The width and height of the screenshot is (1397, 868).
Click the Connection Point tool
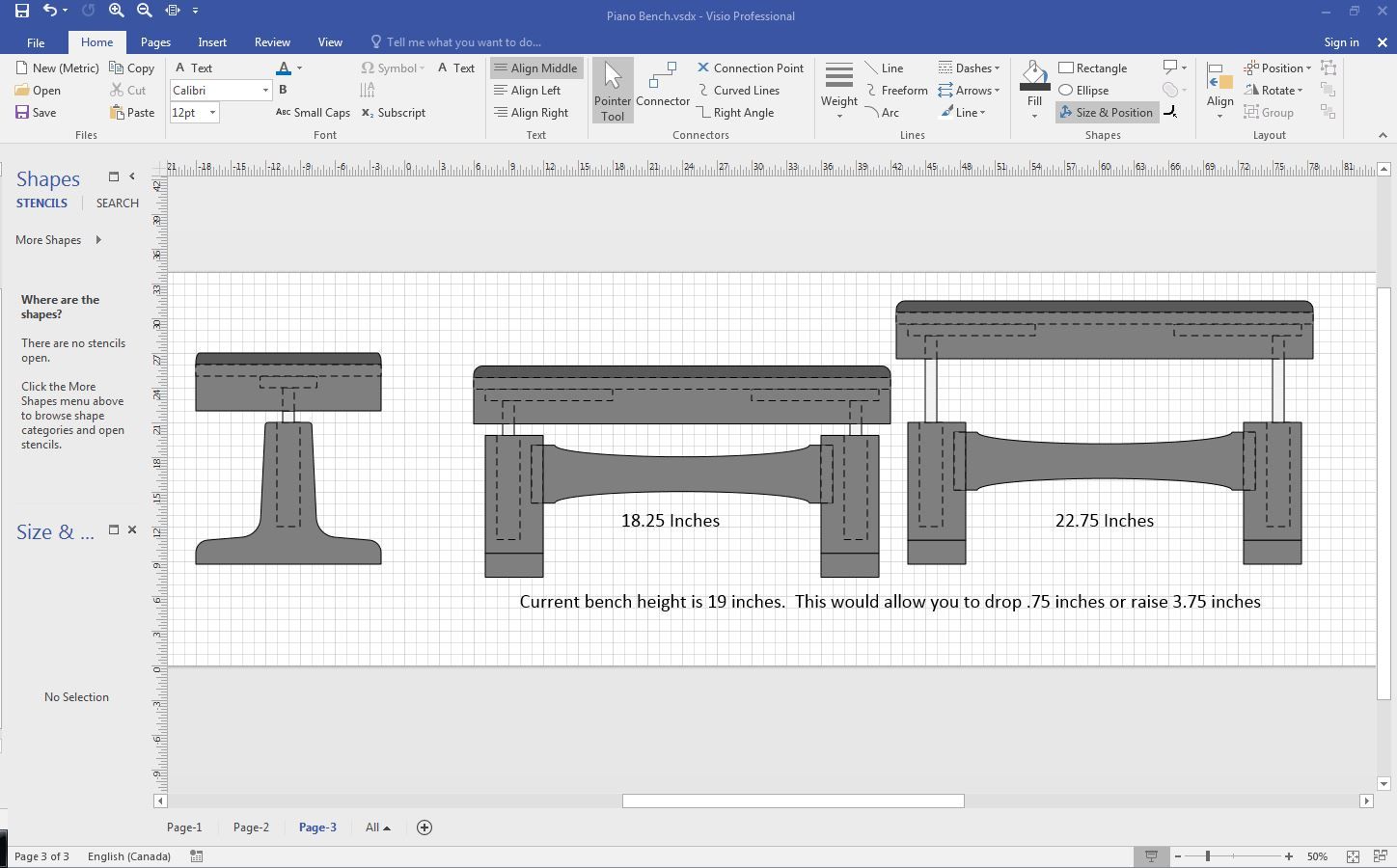point(750,68)
